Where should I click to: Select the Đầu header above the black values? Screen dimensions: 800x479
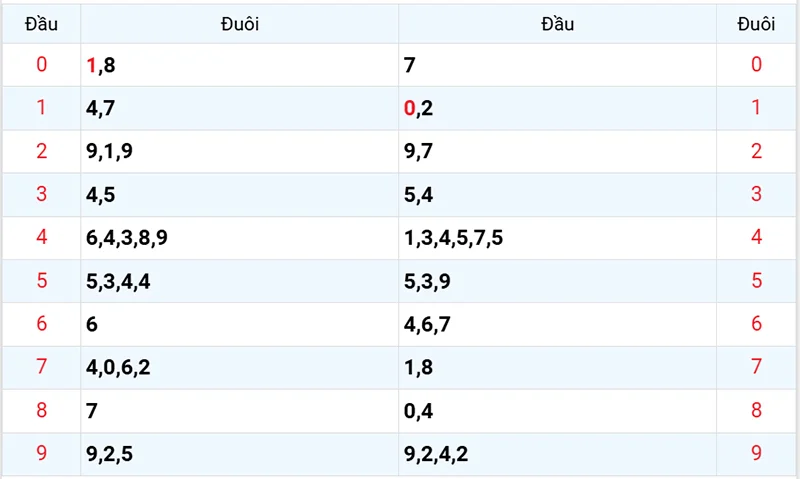[557, 25]
